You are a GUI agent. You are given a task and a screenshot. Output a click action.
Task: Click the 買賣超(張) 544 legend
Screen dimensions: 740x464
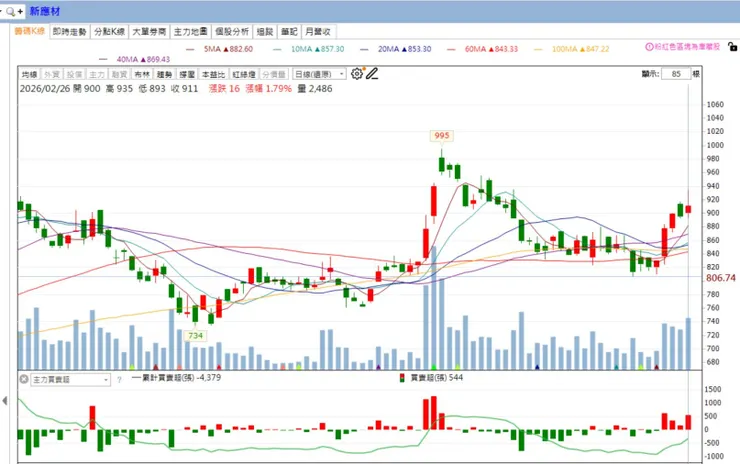[437, 378]
